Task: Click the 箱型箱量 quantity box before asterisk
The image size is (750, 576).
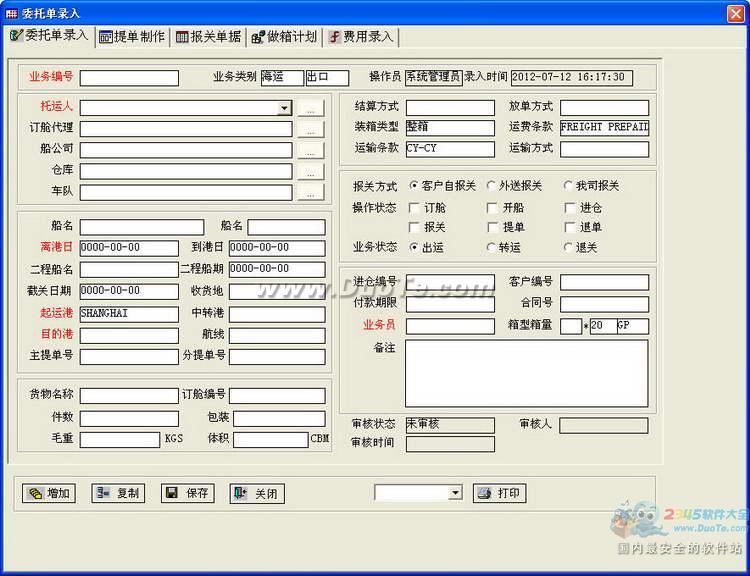Action: 571,326
